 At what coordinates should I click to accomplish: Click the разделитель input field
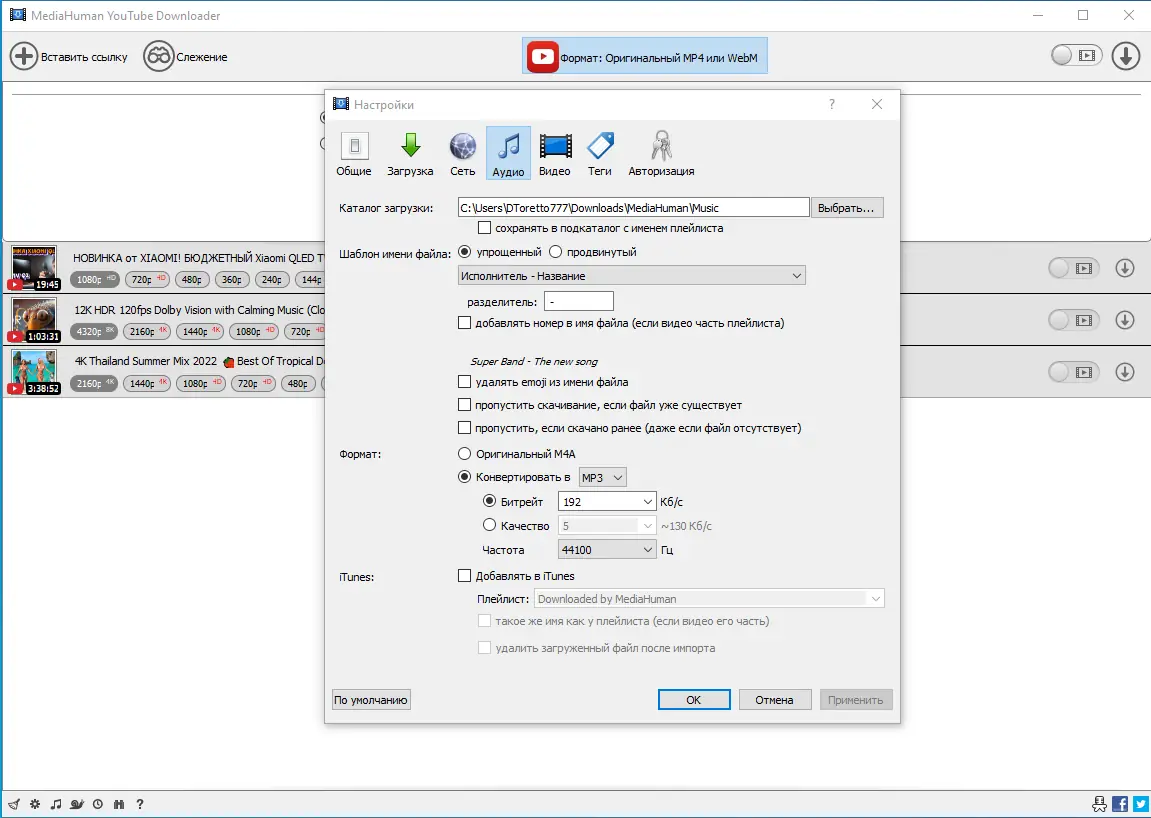(x=578, y=301)
